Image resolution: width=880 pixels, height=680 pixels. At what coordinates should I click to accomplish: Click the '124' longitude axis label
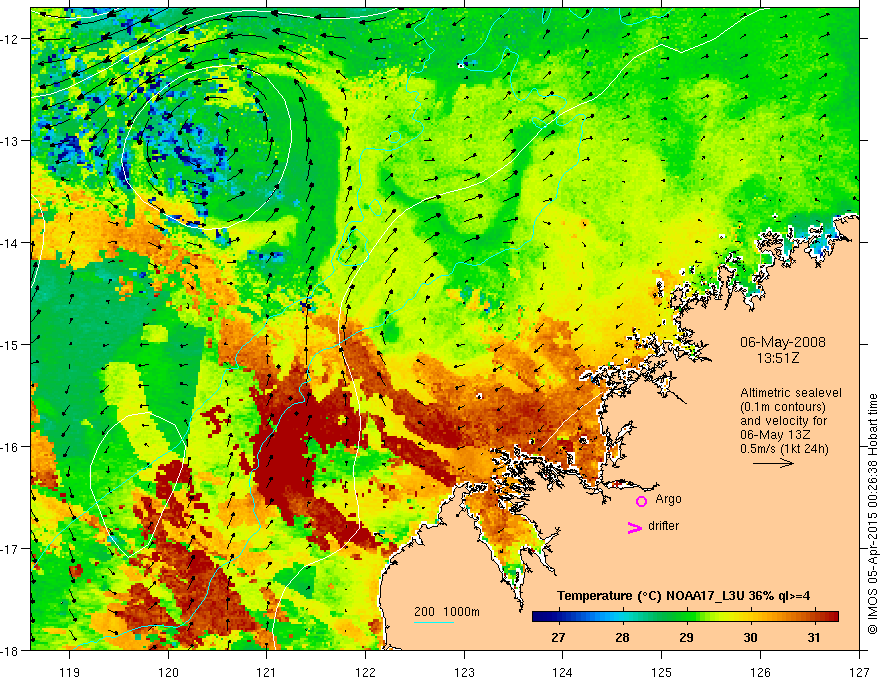tap(563, 672)
